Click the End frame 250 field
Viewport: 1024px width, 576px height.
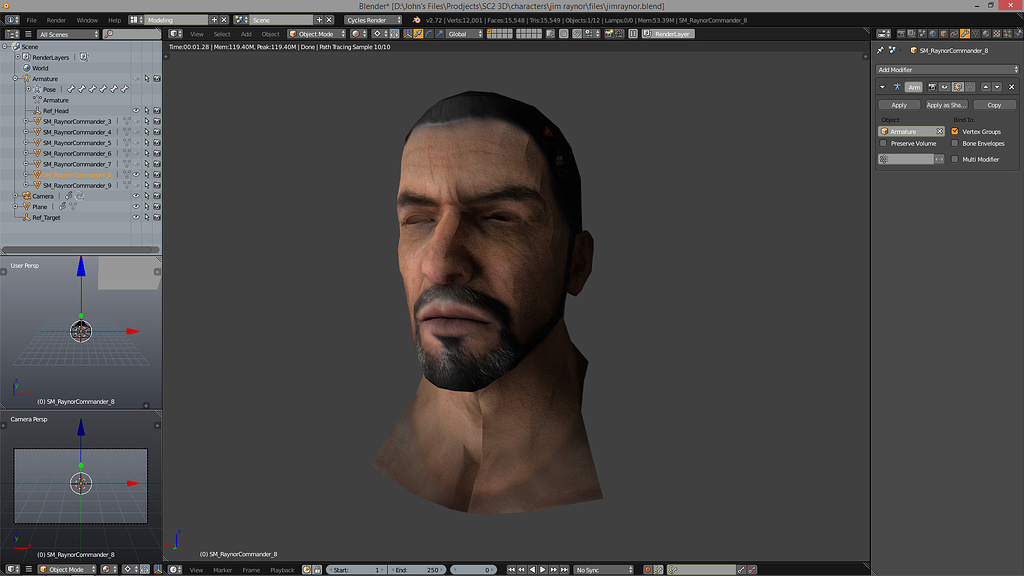[417, 569]
